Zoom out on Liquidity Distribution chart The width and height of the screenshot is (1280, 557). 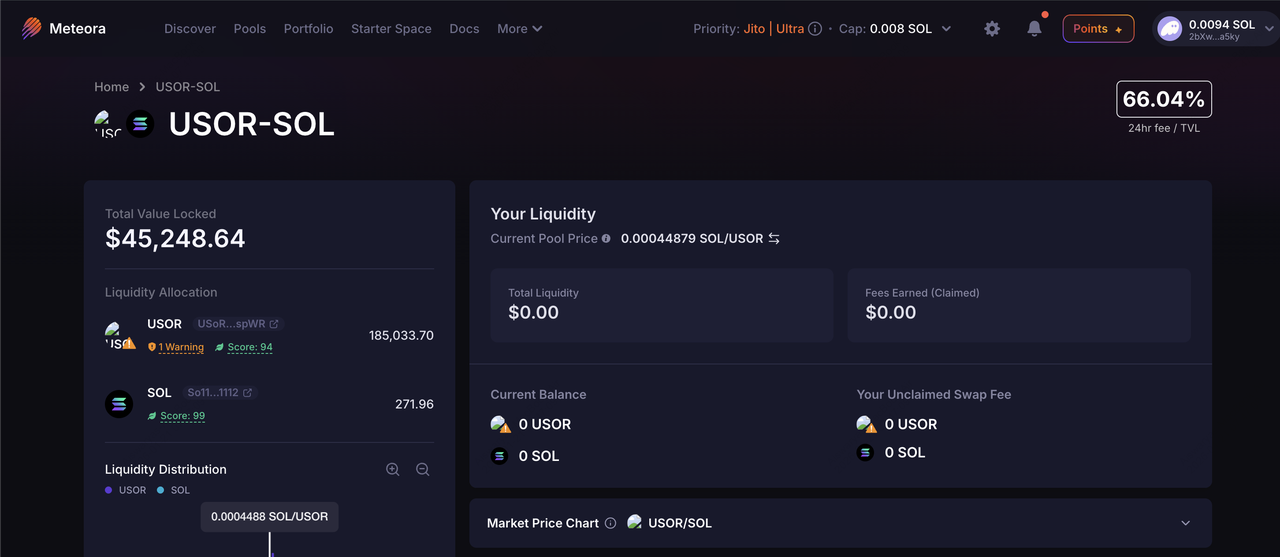pyautogui.click(x=423, y=469)
